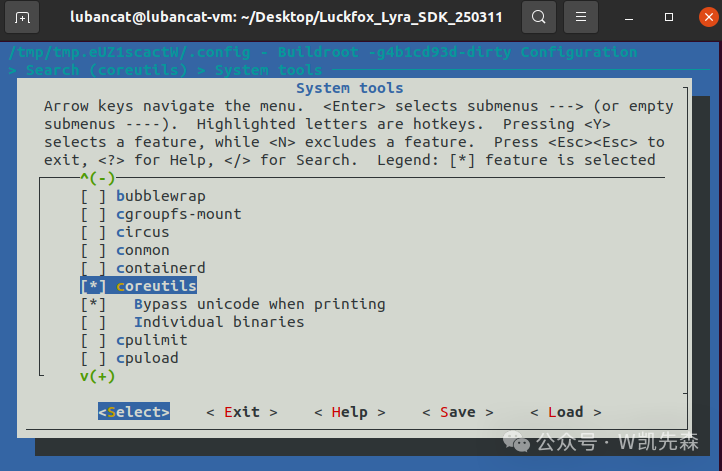Close the terminal window
Image resolution: width=722 pixels, height=471 pixels.
pos(702,18)
